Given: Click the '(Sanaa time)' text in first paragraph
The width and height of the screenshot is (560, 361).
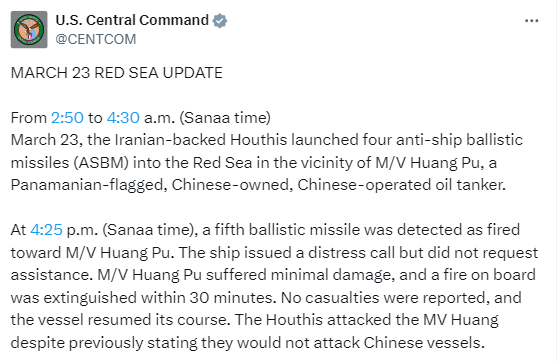Looking at the screenshot, I should 225,118.
